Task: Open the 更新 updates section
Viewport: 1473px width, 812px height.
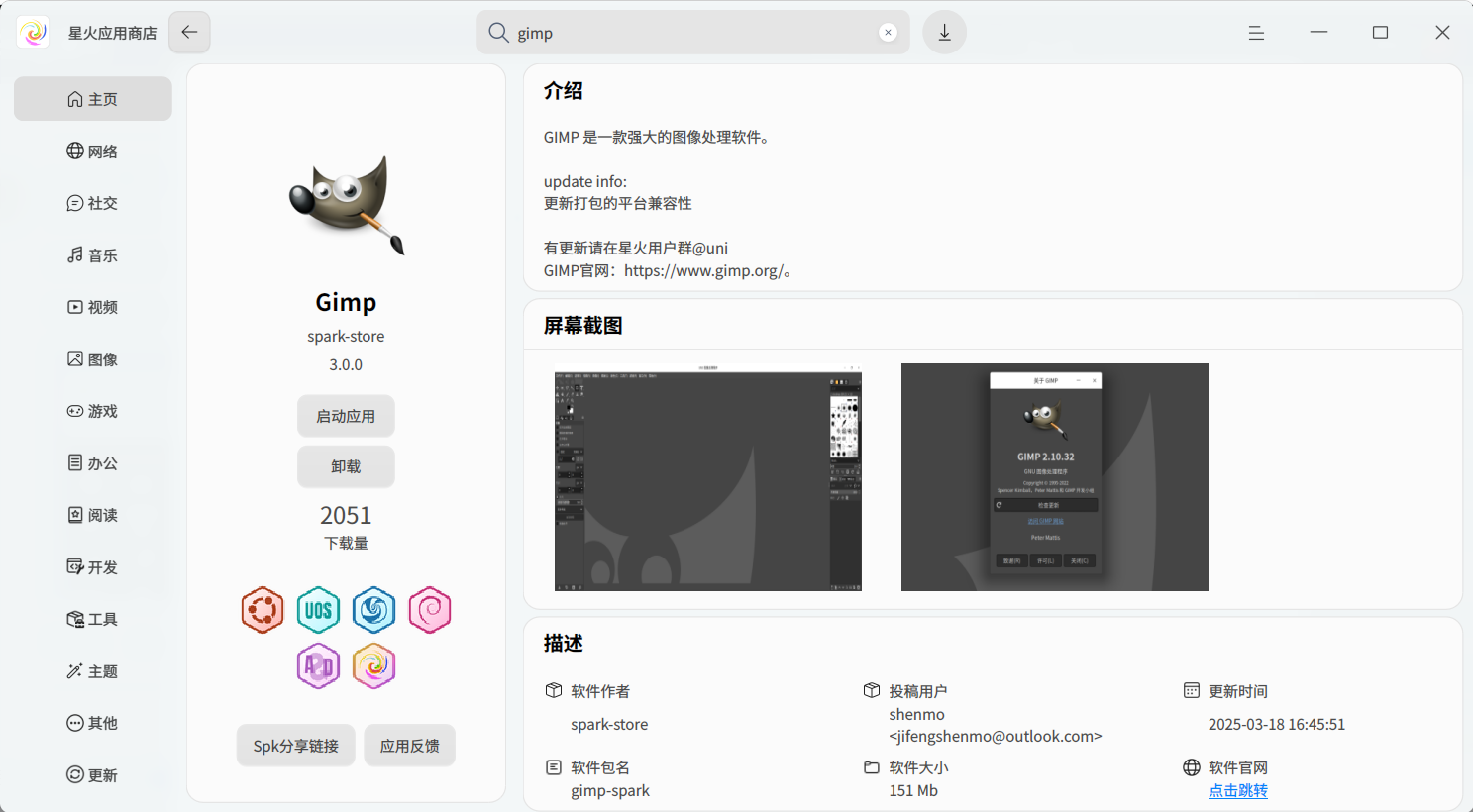Action: coord(92,775)
